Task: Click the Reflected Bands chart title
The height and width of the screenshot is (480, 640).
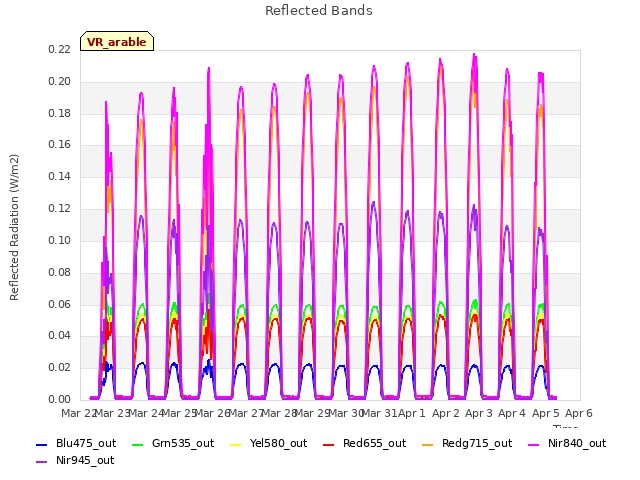Action: 319,11
